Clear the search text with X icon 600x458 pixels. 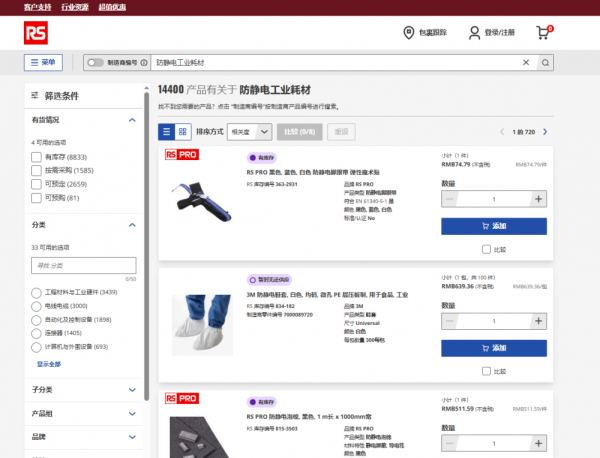coord(526,62)
